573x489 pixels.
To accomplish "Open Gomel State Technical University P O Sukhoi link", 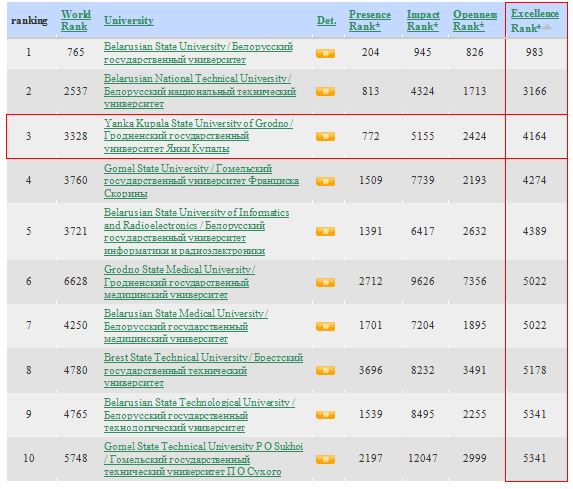I will 203,459.
